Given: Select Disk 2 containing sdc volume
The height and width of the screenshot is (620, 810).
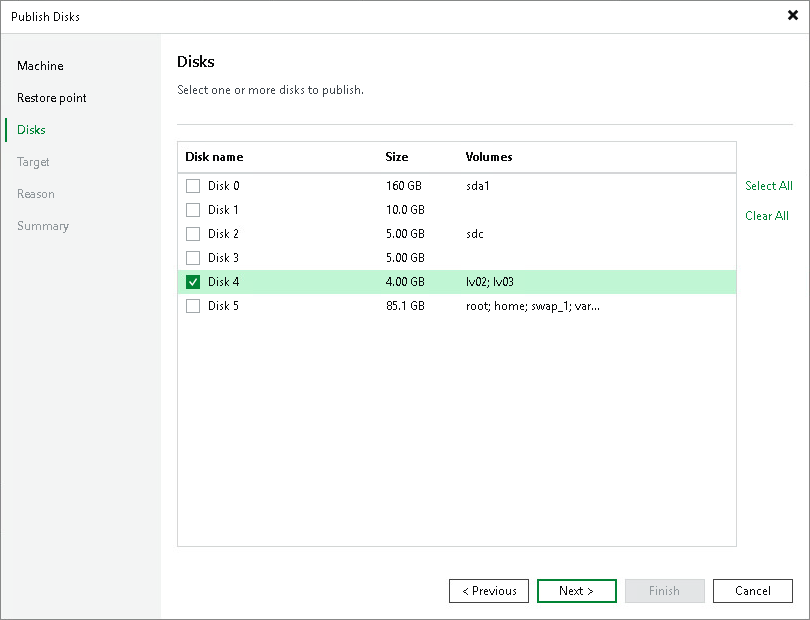Looking at the screenshot, I should [x=193, y=233].
